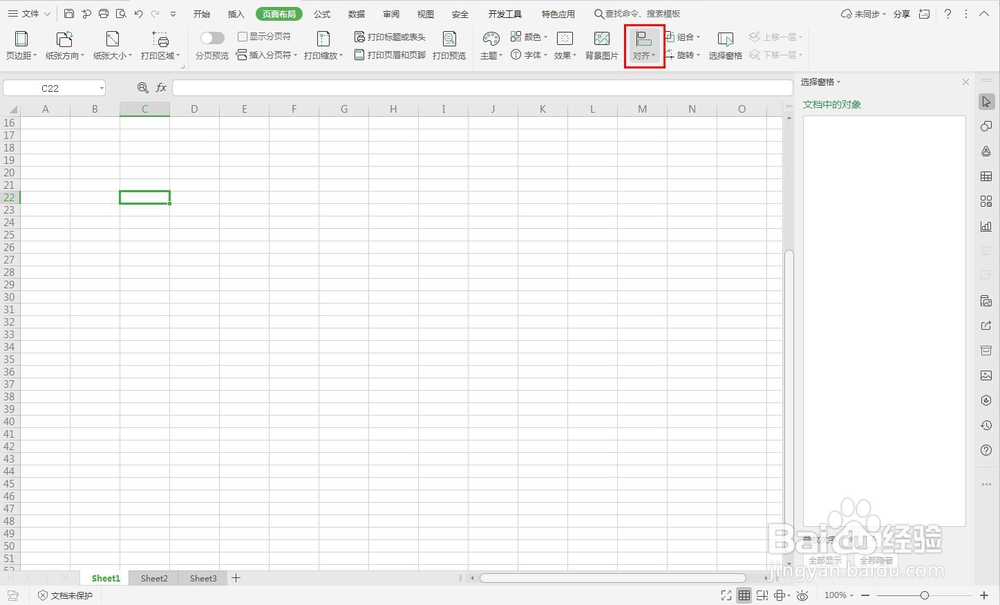
Task: Open the shapes icon in right sidebar
Action: point(986,126)
